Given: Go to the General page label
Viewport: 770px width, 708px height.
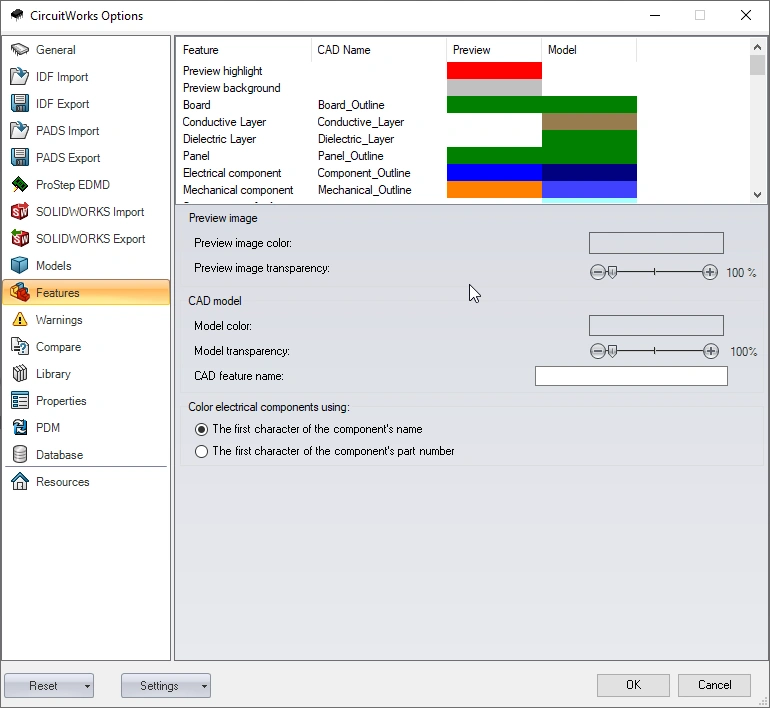Looking at the screenshot, I should (55, 50).
